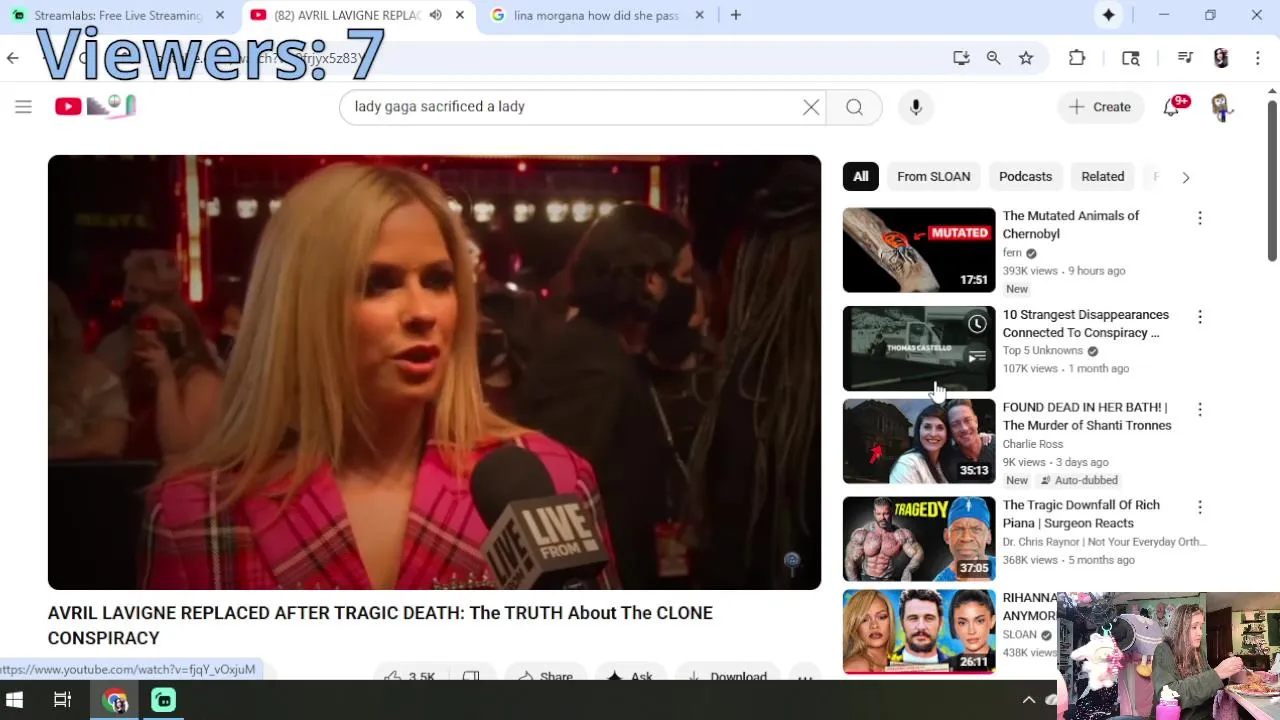Open Chrome profile avatar
1280x720 pixels.
[1221, 58]
